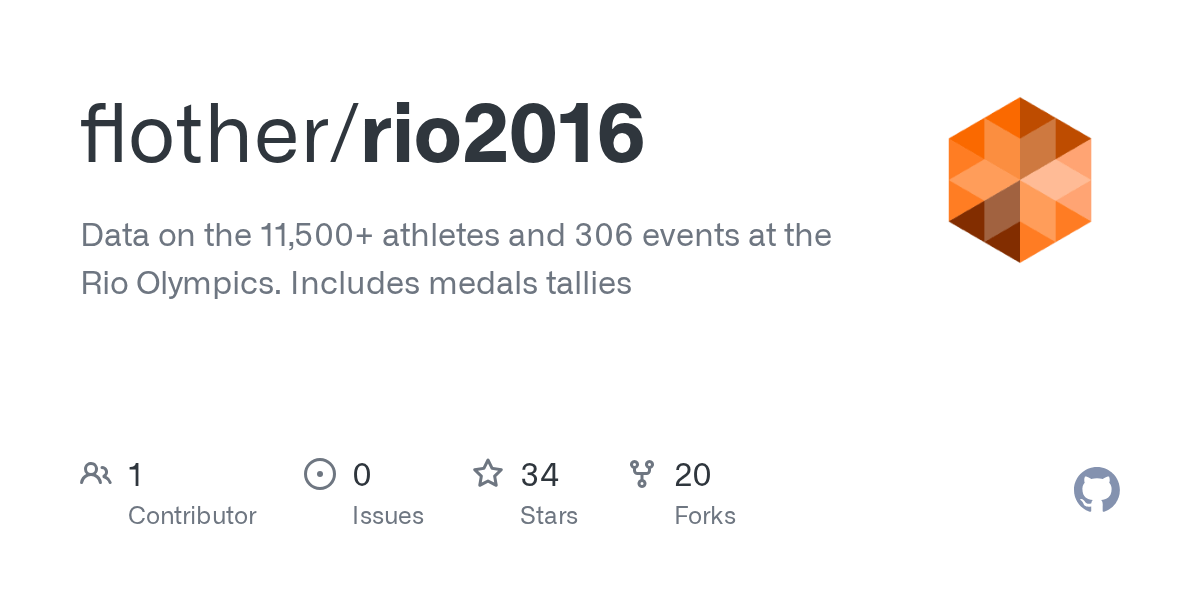Click the star icon
Screen dimensions: 1200x600
click(x=488, y=474)
